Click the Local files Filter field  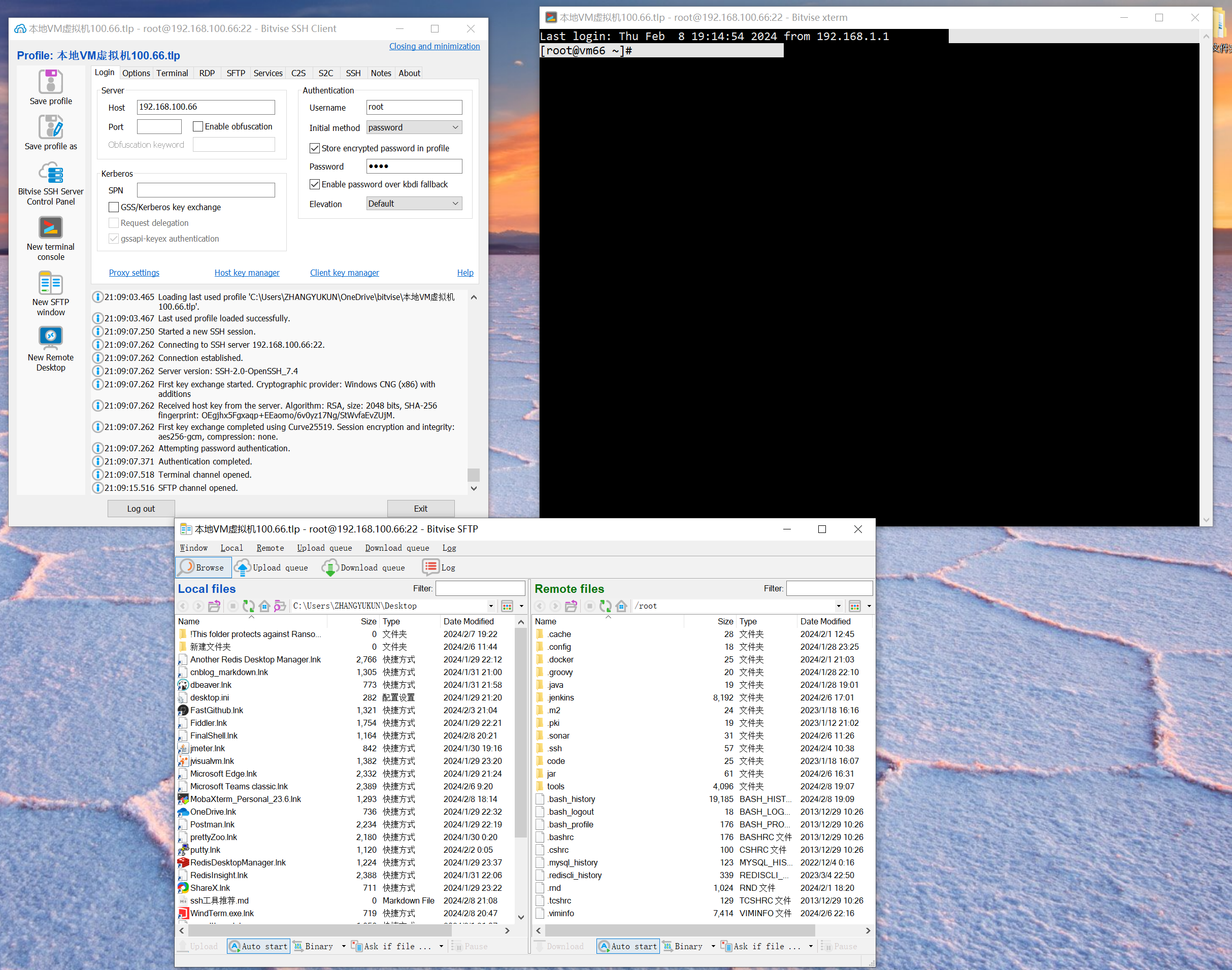click(480, 588)
